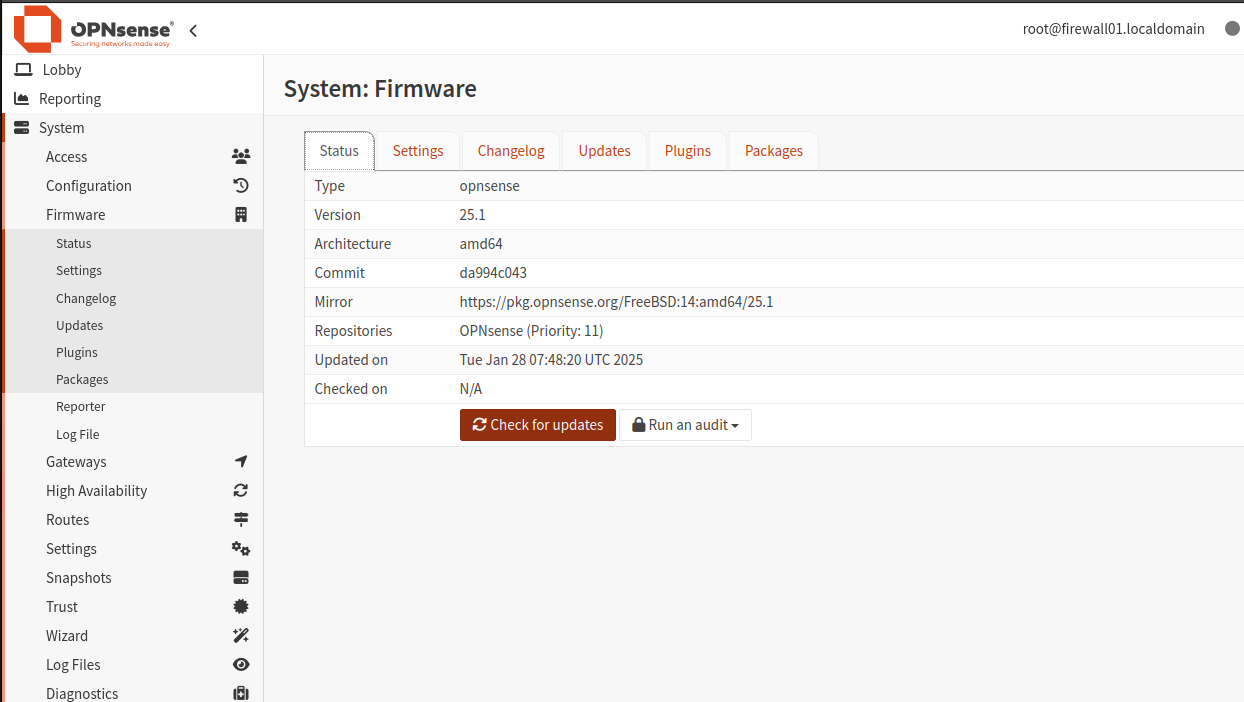1244x702 pixels.
Task: Switch to the Packages tab
Action: click(x=774, y=151)
